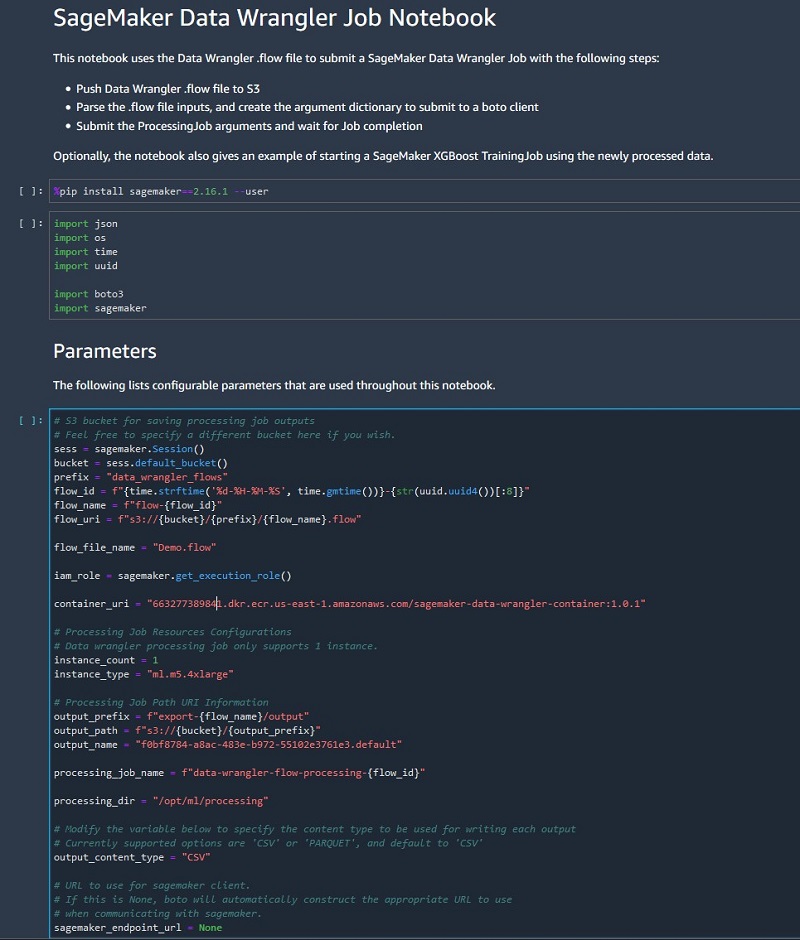The width and height of the screenshot is (800, 940).
Task: Click the output_name assignment line
Action: 228,745
